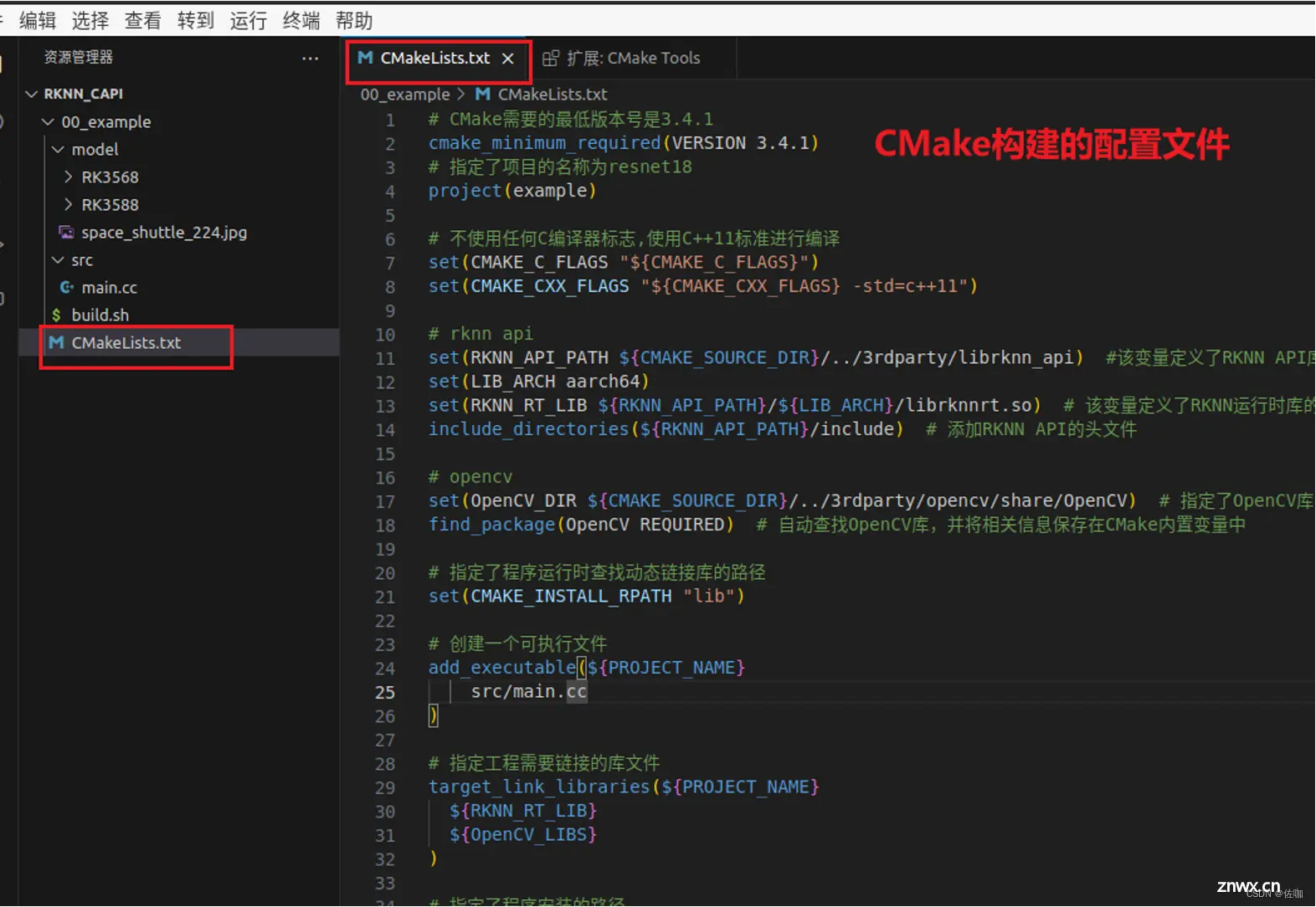
Task: Open the 转到 menu
Action: point(195,20)
